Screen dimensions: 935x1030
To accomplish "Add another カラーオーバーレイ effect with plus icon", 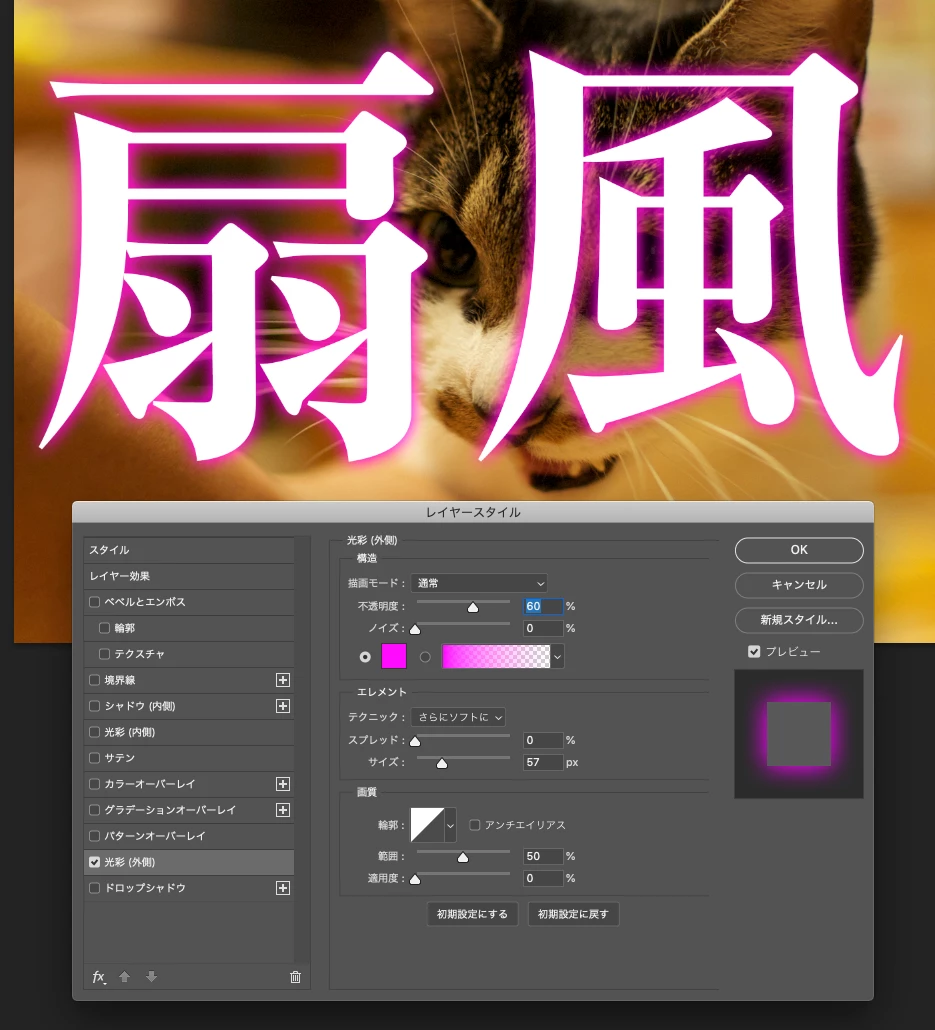I will pos(283,784).
